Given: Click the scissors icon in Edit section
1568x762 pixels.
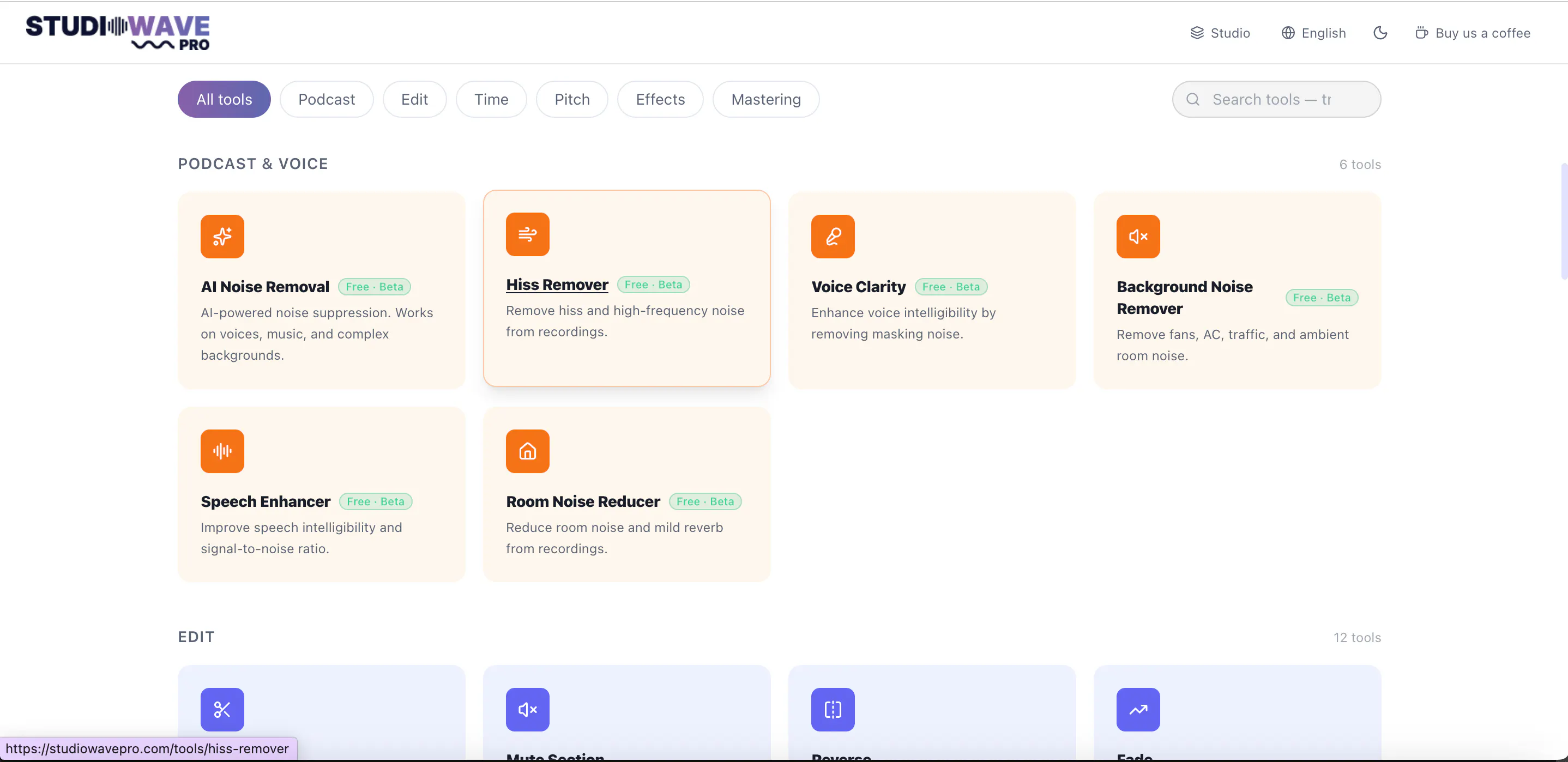Looking at the screenshot, I should 222,709.
